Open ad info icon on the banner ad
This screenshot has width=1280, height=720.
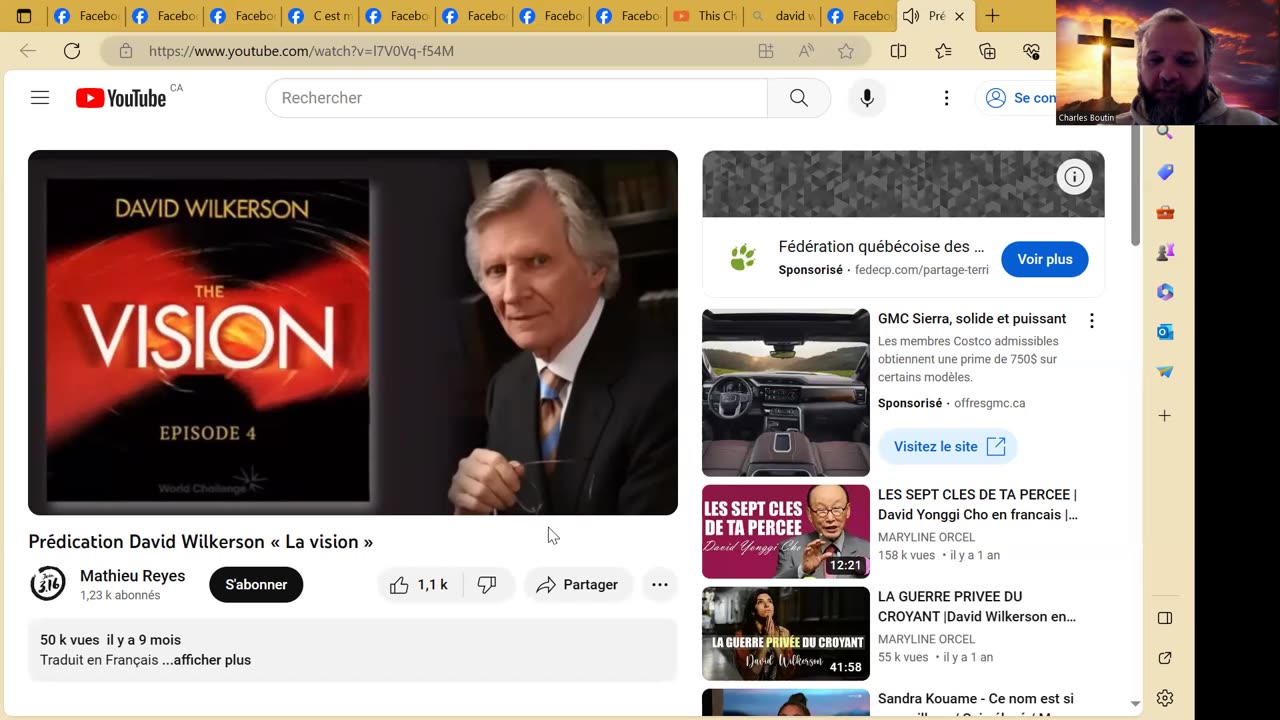point(1074,177)
